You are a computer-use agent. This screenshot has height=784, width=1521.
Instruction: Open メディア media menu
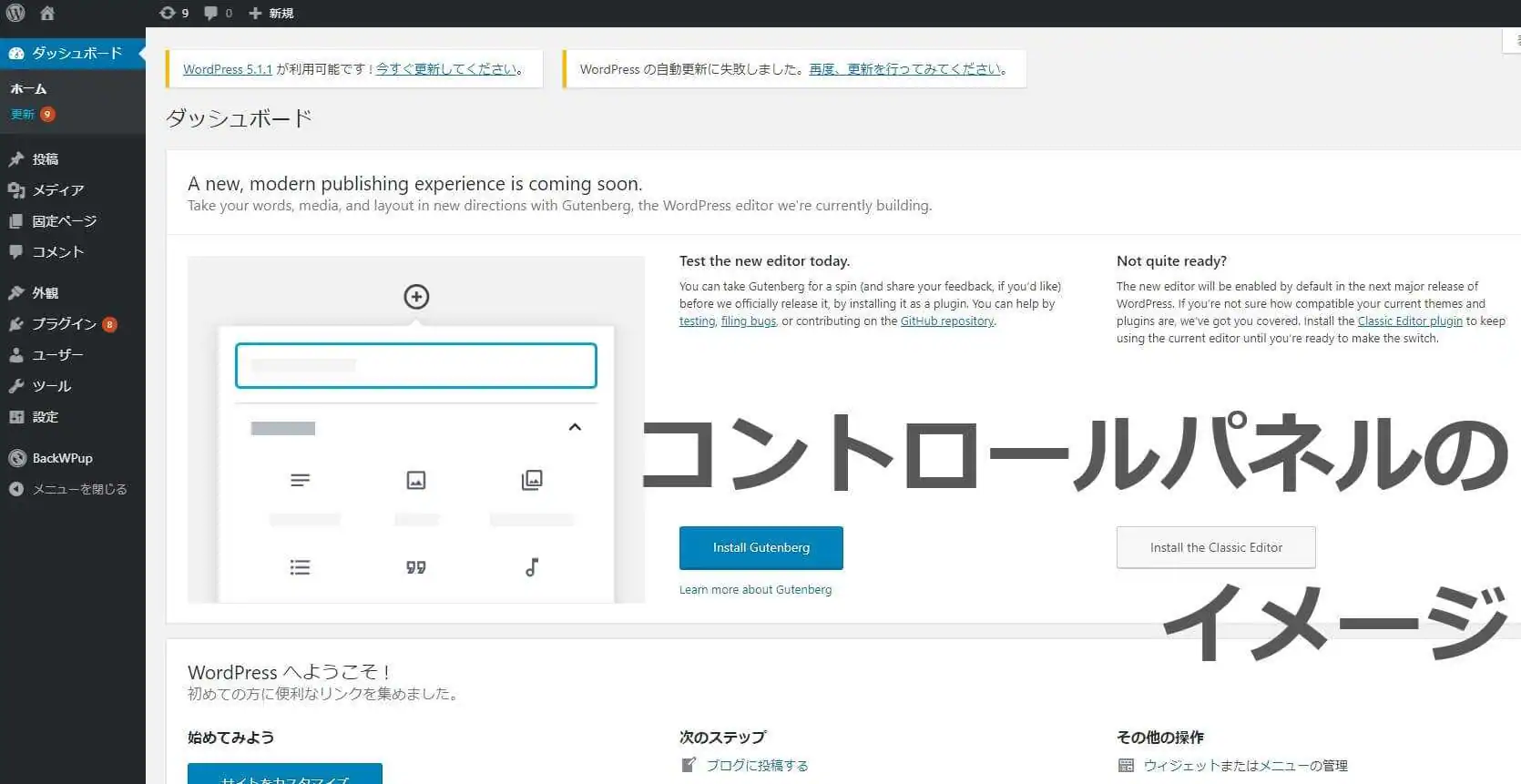pos(73,189)
